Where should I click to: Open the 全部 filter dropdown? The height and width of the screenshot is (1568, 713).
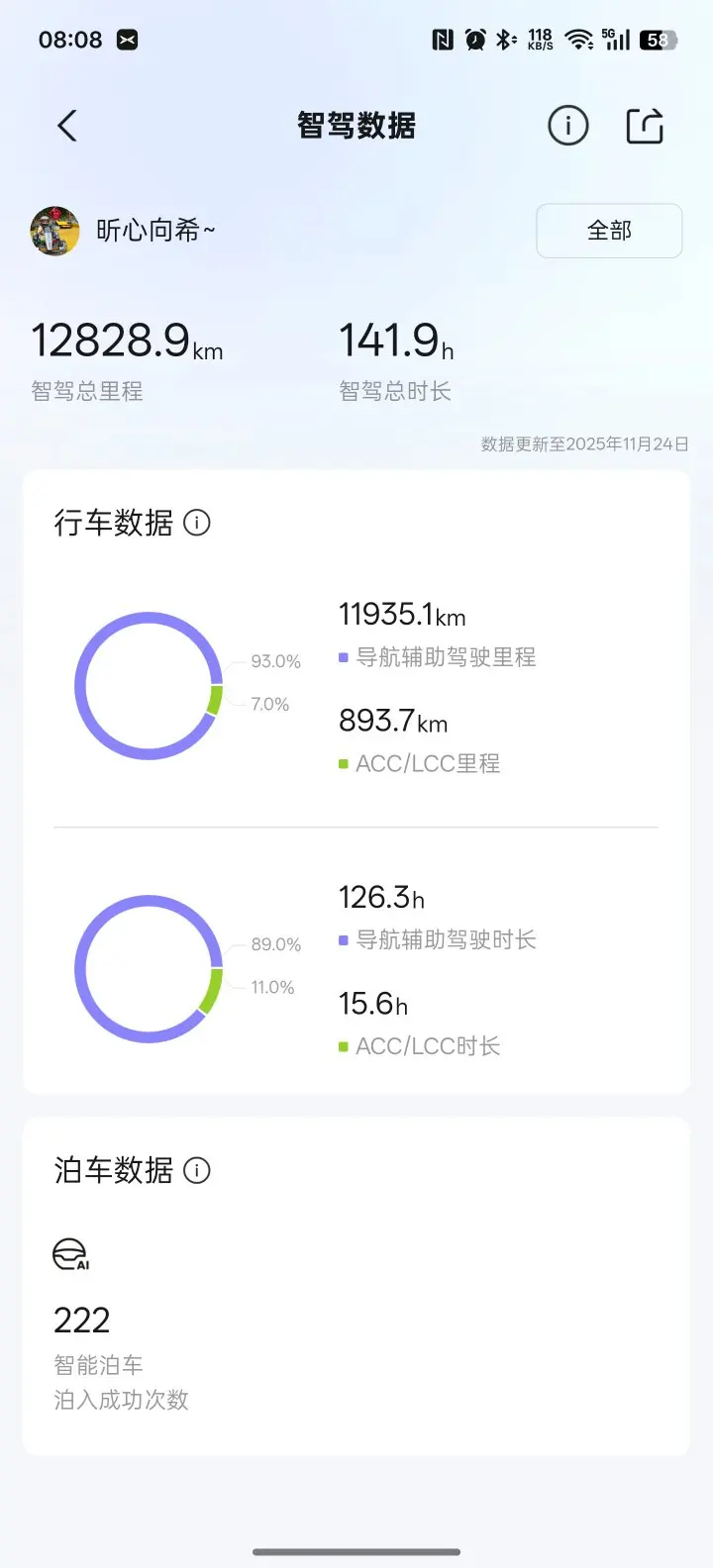pyautogui.click(x=609, y=231)
